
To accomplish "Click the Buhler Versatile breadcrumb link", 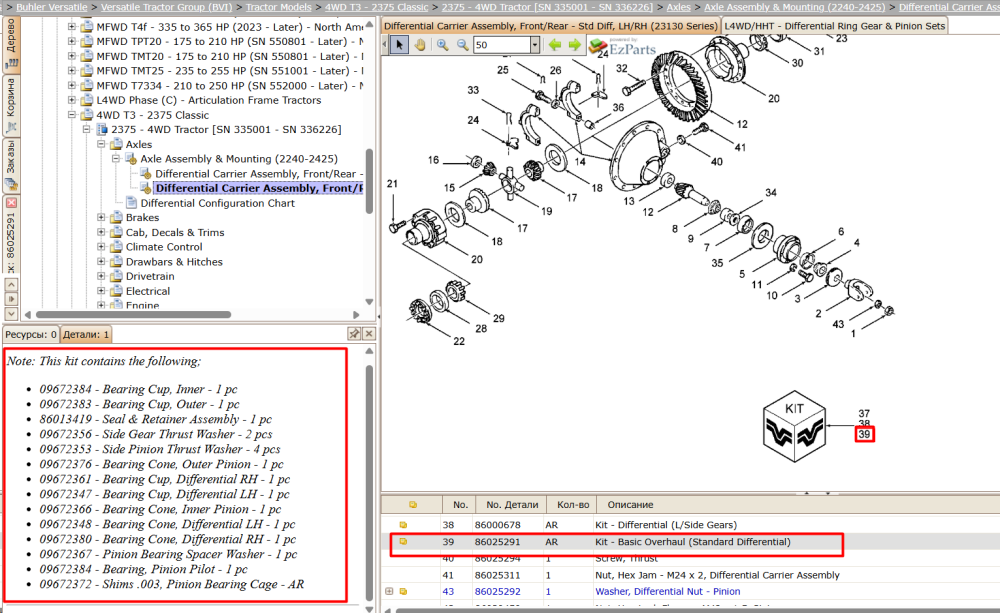I will [x=52, y=7].
